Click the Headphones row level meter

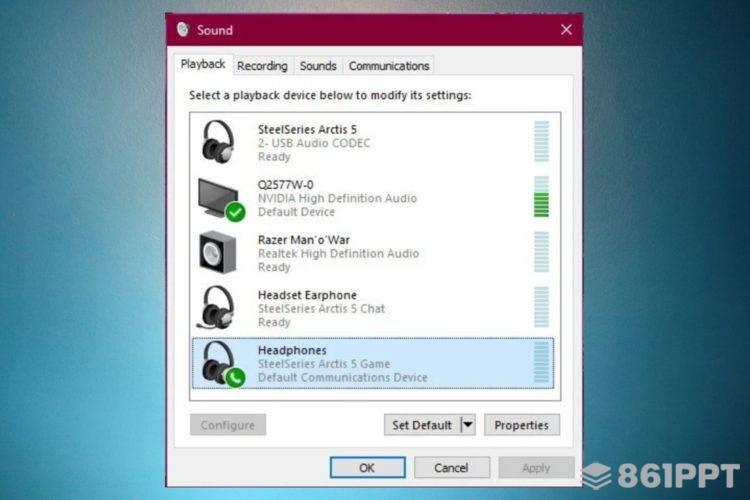pyautogui.click(x=541, y=363)
